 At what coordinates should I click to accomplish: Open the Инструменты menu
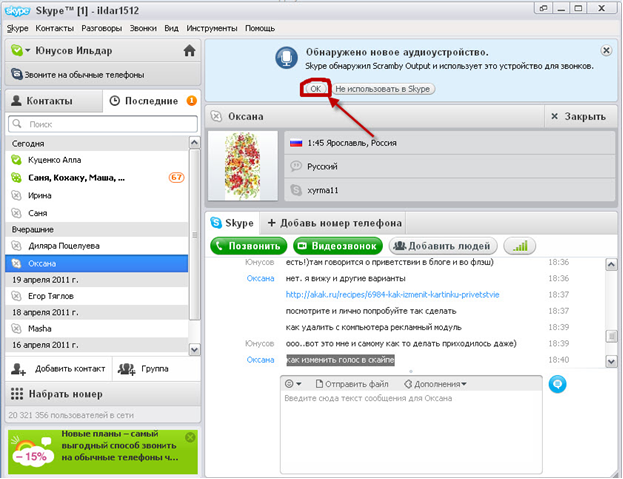point(212,28)
